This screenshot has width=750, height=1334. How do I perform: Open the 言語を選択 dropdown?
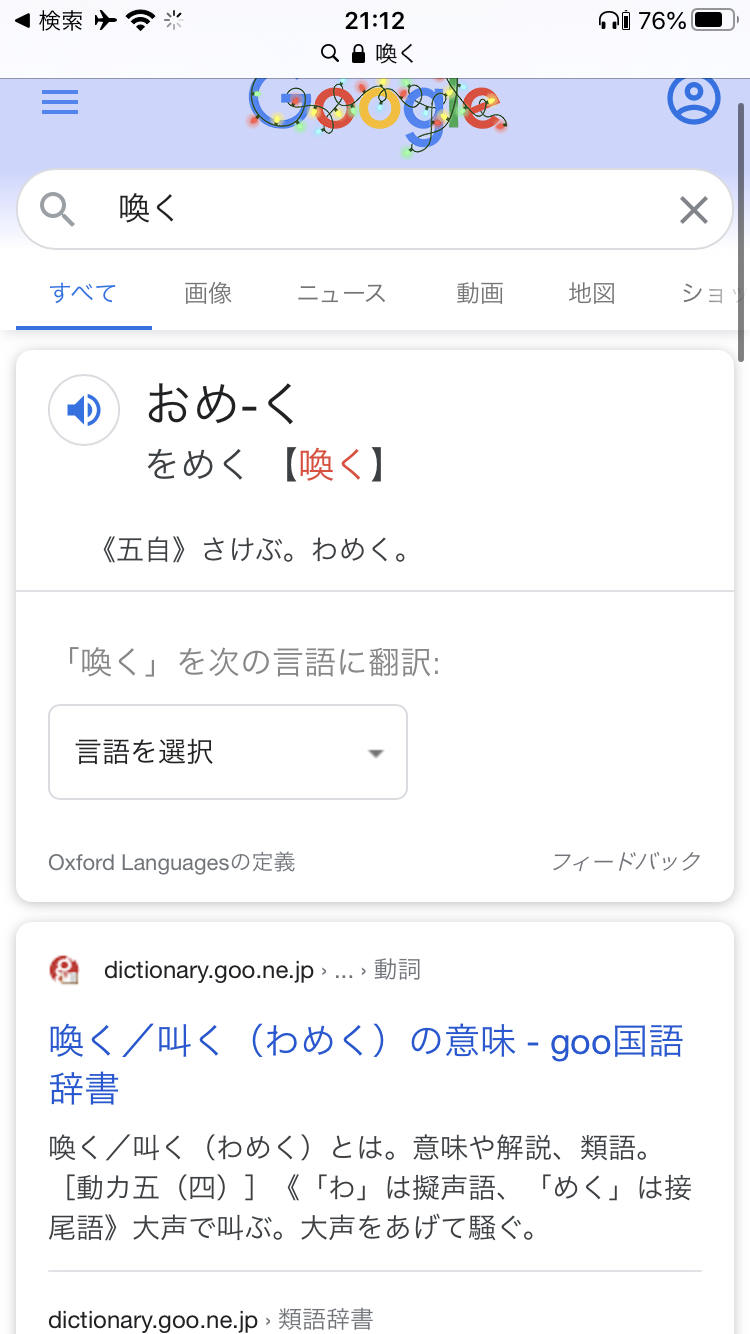tap(228, 752)
